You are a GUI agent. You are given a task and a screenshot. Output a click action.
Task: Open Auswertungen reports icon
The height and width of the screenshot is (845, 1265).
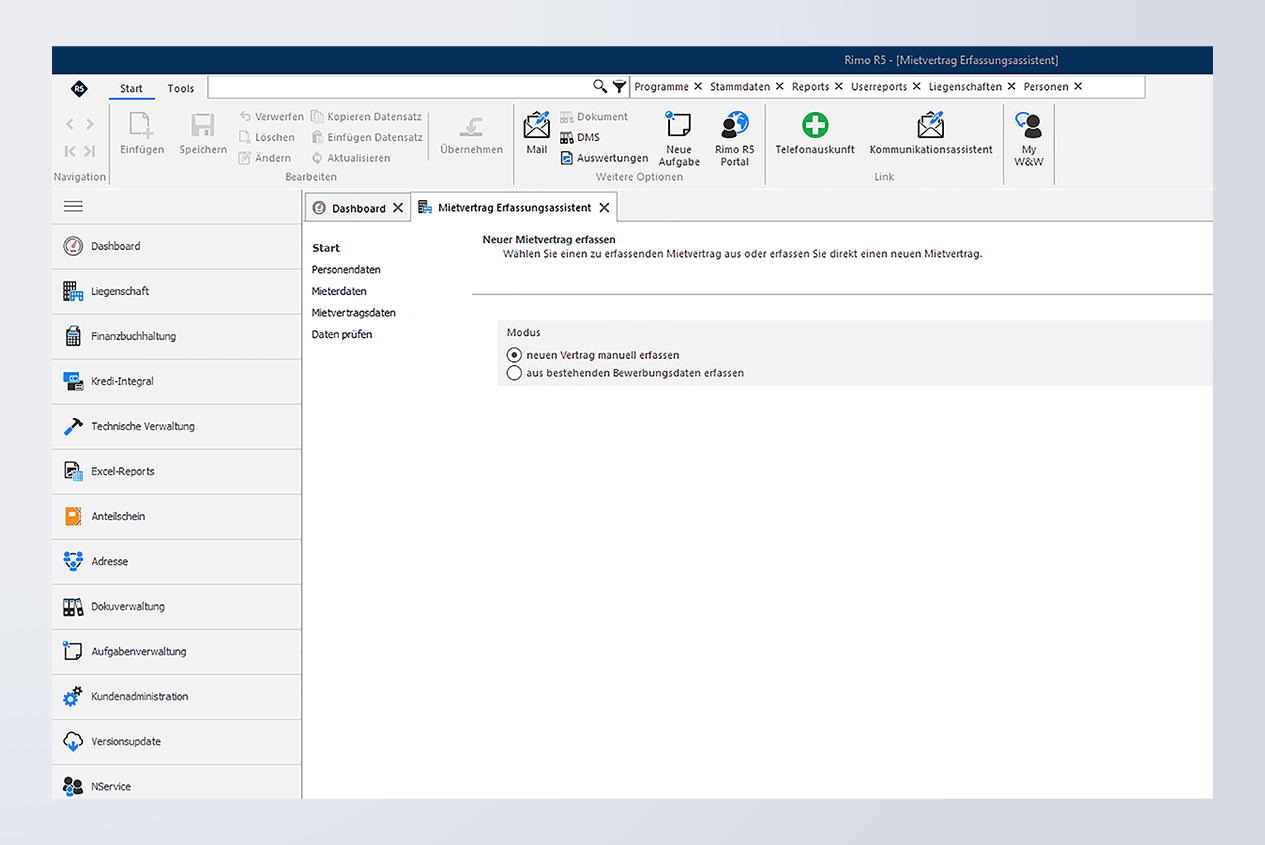(x=567, y=158)
